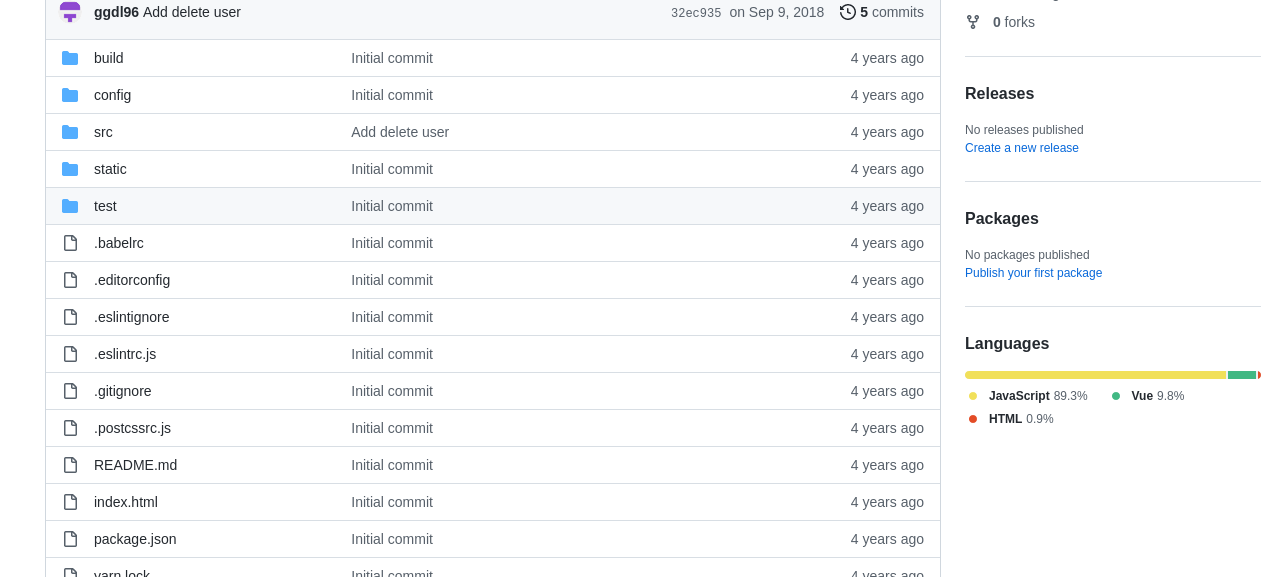Open the build folder
The width and height of the screenshot is (1285, 577).
coord(109,58)
